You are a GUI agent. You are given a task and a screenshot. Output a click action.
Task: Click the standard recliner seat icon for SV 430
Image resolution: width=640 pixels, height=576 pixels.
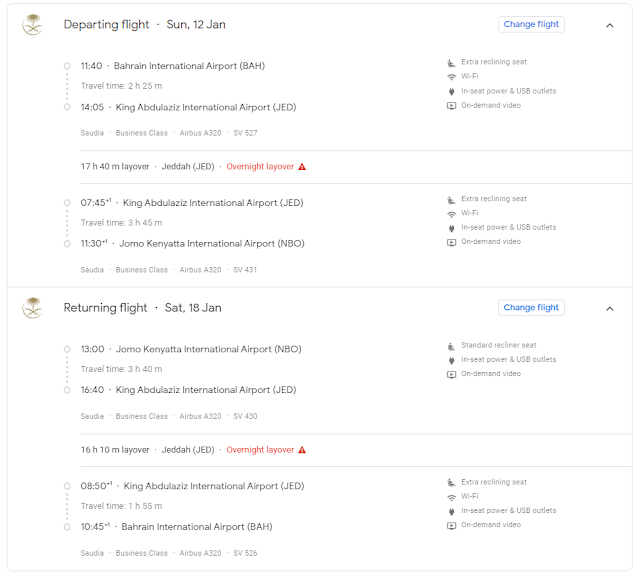[451, 346]
